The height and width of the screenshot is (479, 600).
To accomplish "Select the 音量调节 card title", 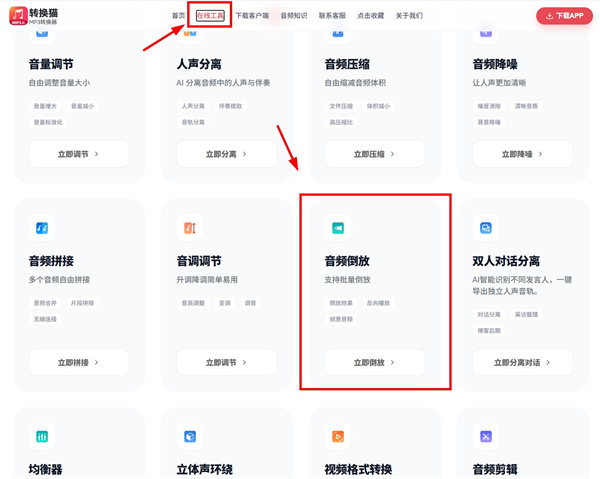I will [x=51, y=64].
